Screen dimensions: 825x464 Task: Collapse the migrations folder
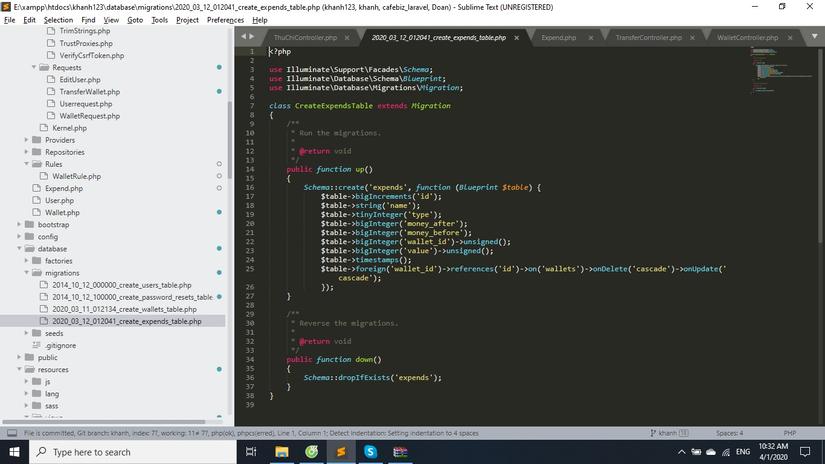(x=27, y=273)
